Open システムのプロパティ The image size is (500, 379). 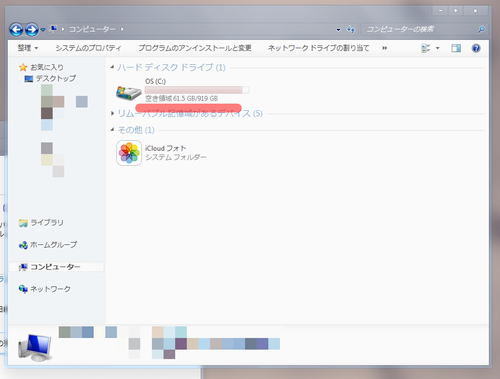tap(88, 48)
